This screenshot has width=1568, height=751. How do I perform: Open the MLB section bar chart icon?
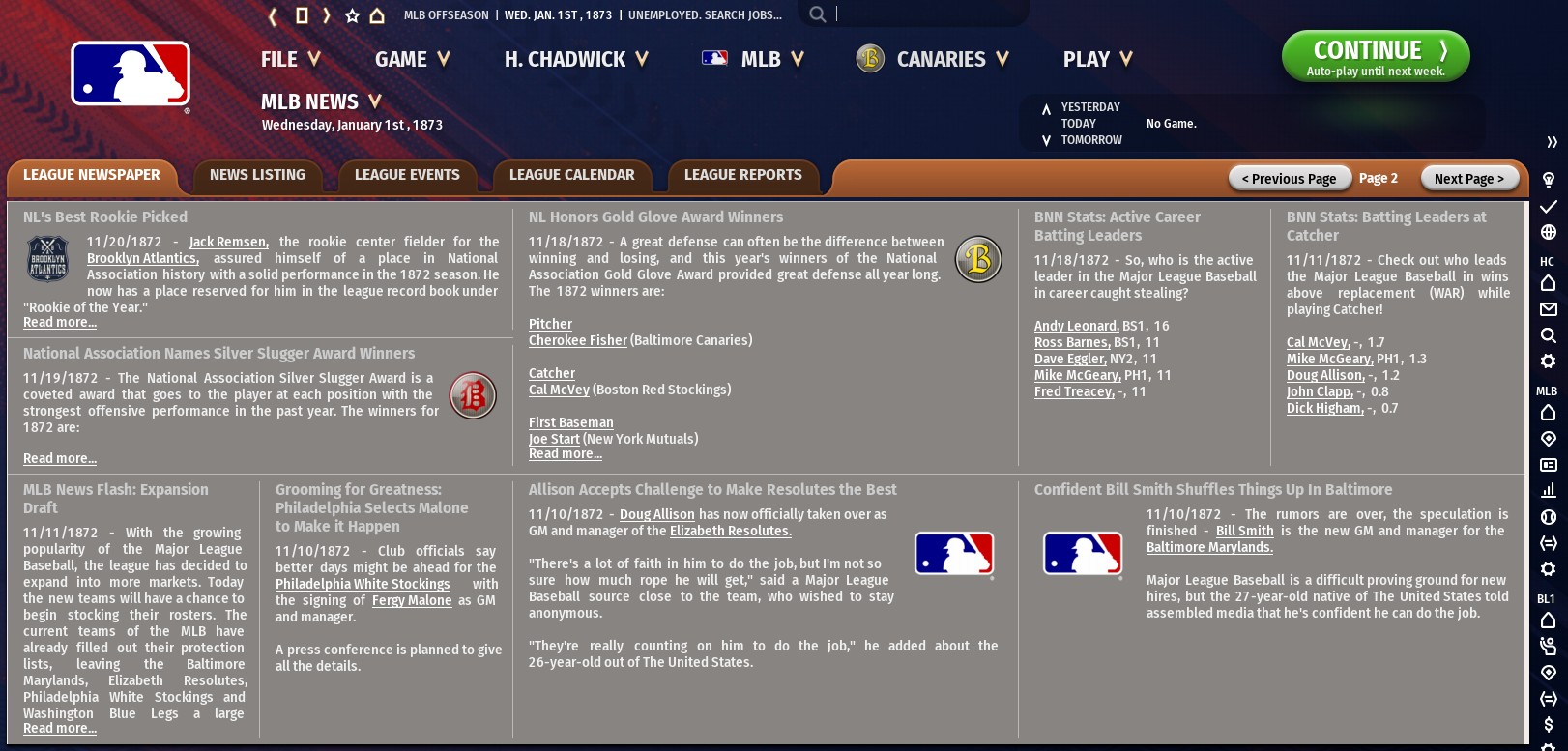click(1548, 491)
